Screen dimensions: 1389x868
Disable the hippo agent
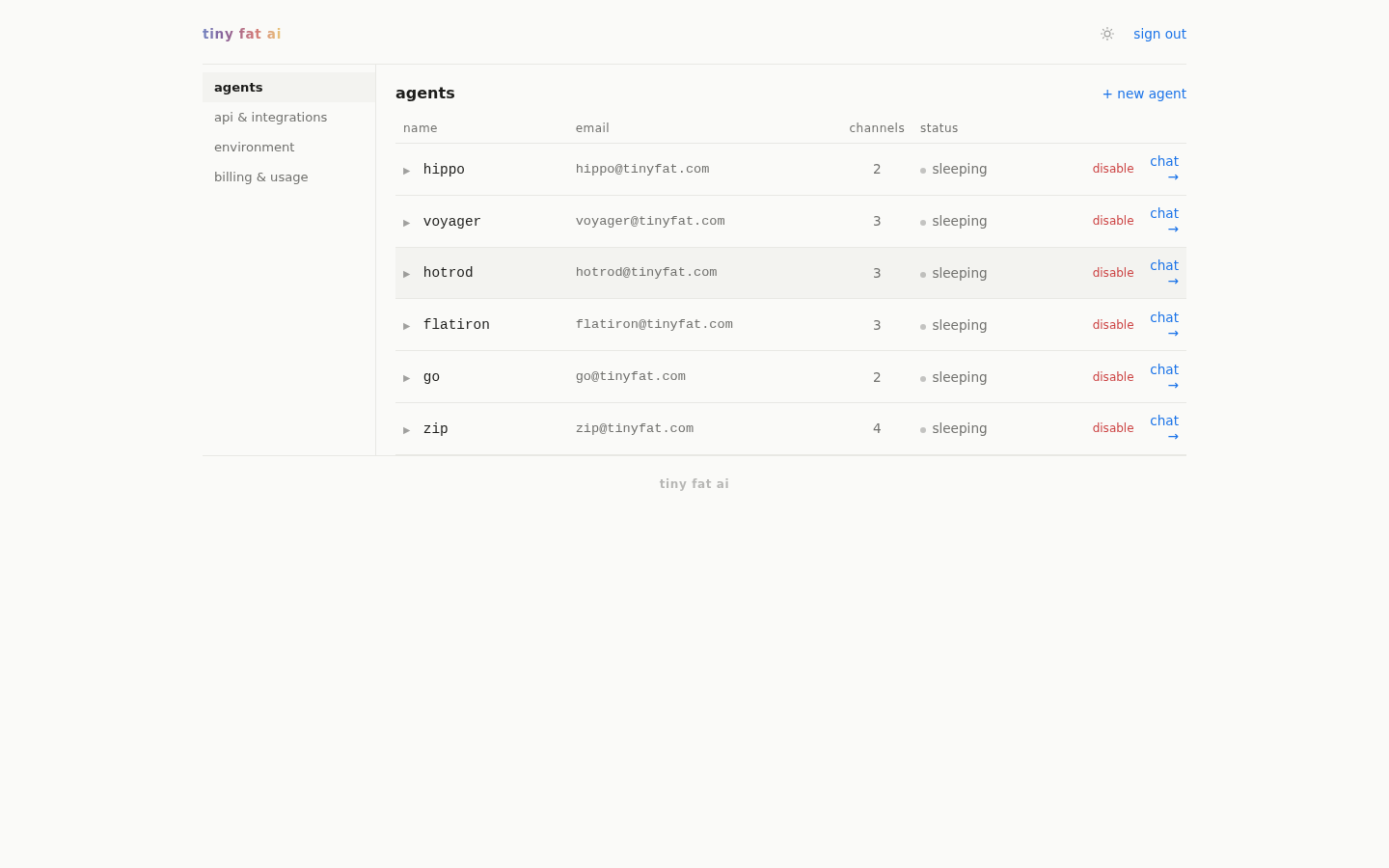(1113, 168)
